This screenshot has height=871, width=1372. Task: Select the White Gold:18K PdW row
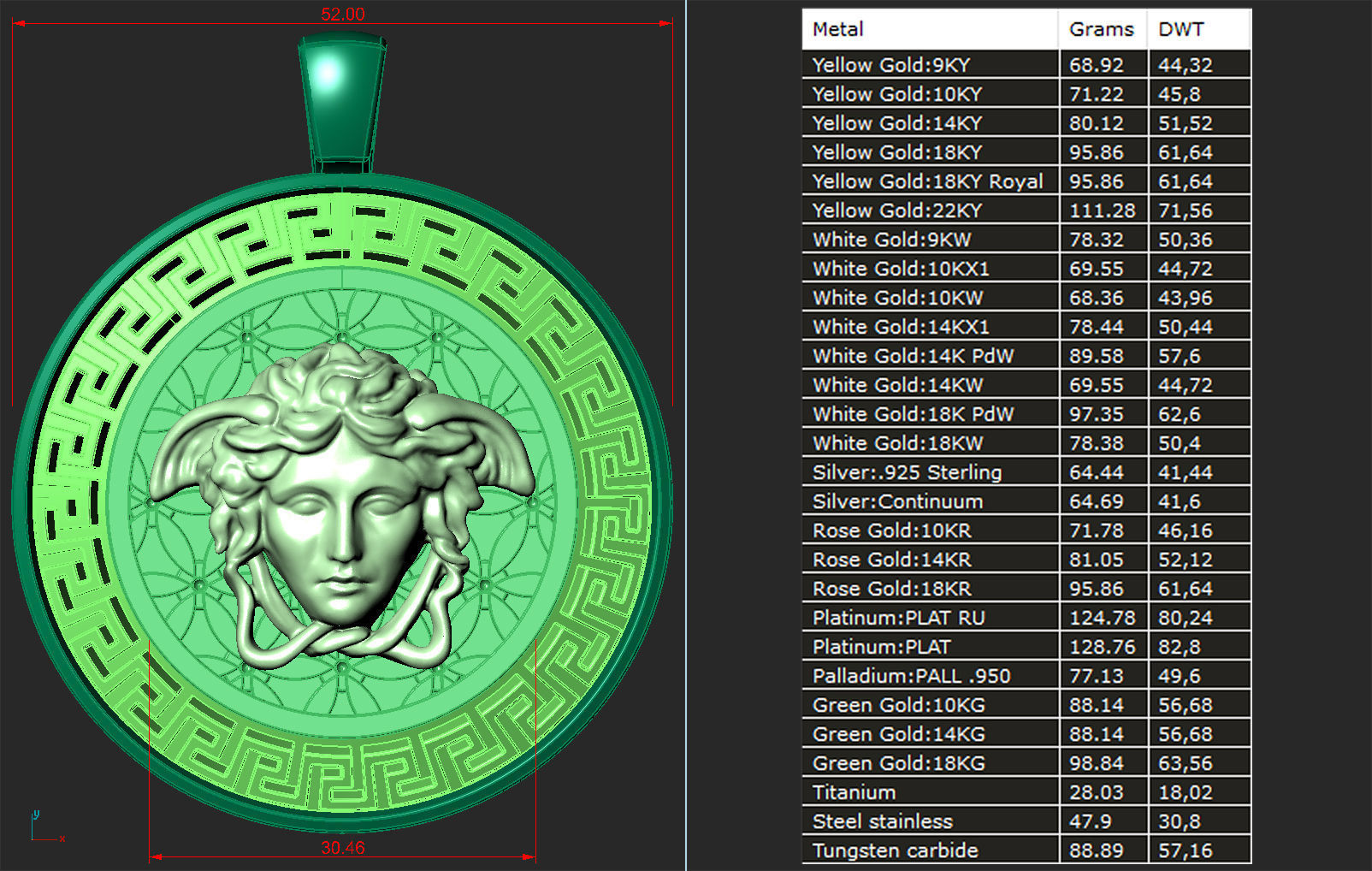pos(1026,414)
